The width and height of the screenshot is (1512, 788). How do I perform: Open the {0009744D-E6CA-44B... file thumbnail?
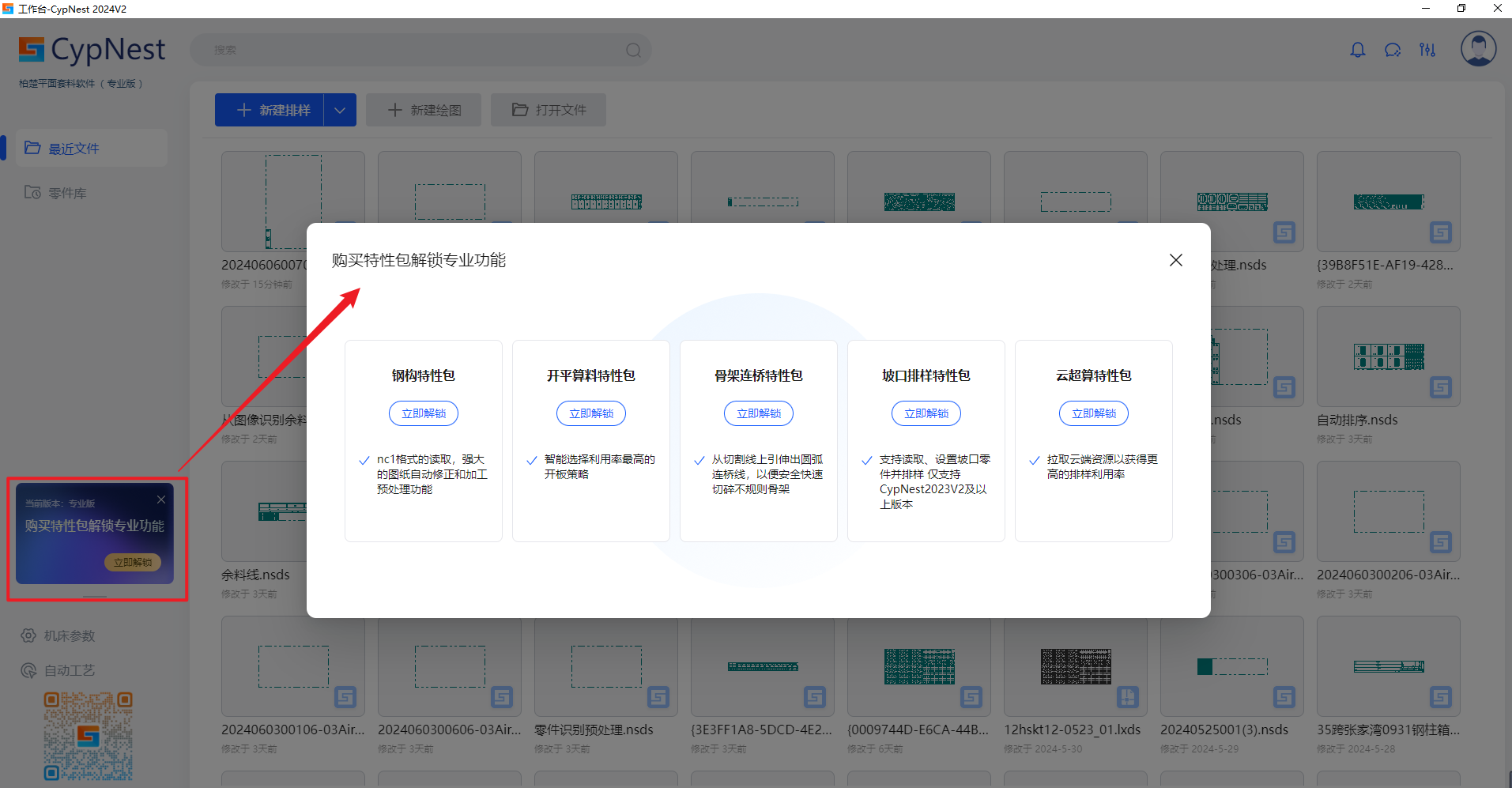click(x=918, y=666)
